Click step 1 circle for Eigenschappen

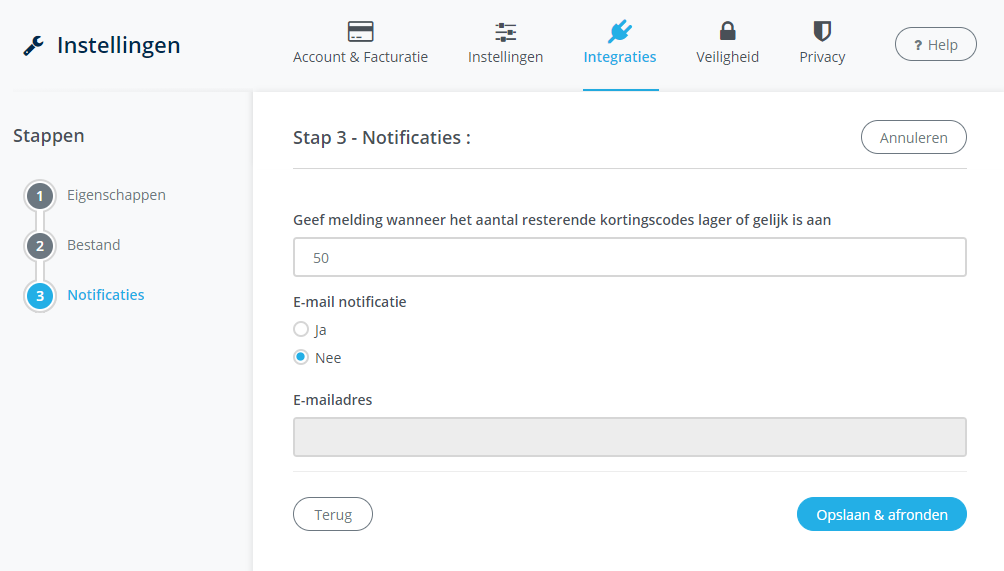click(40, 196)
